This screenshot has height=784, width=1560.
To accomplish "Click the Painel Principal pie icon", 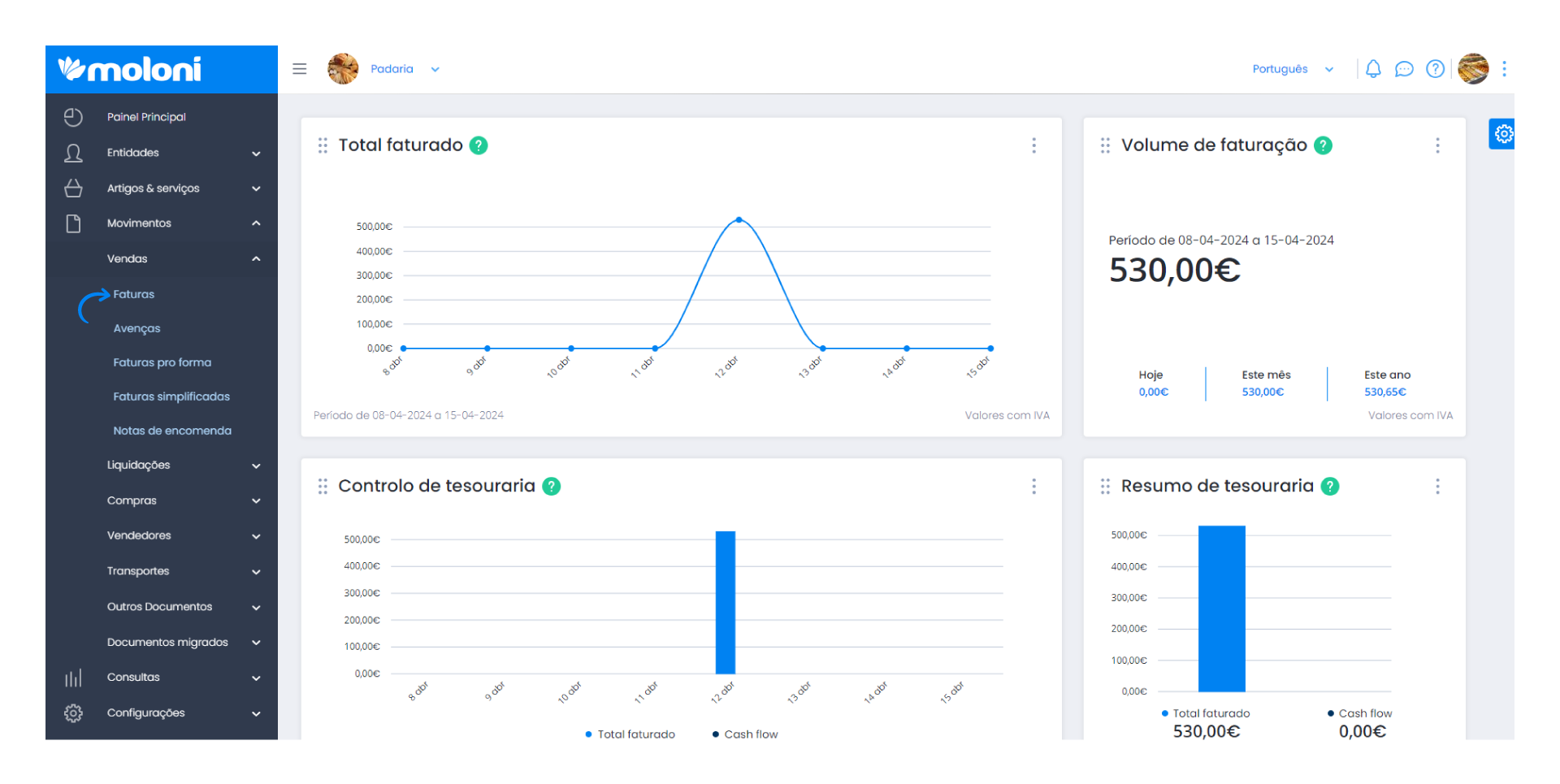I will point(73,117).
